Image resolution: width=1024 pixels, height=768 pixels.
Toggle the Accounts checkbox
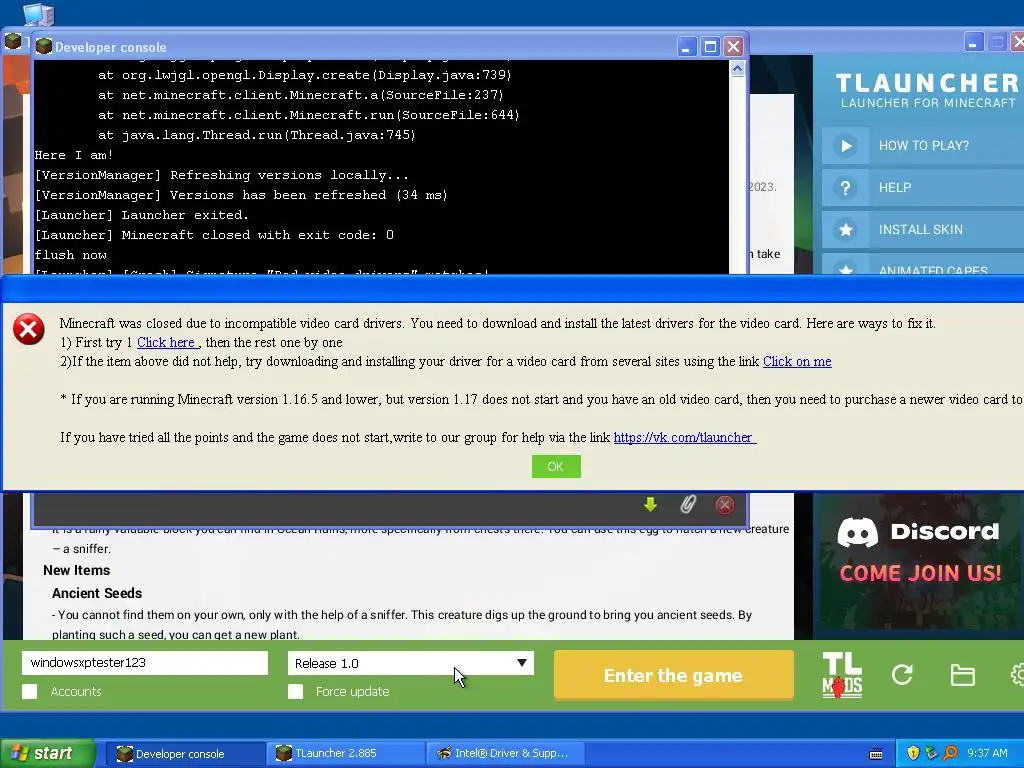point(29,692)
